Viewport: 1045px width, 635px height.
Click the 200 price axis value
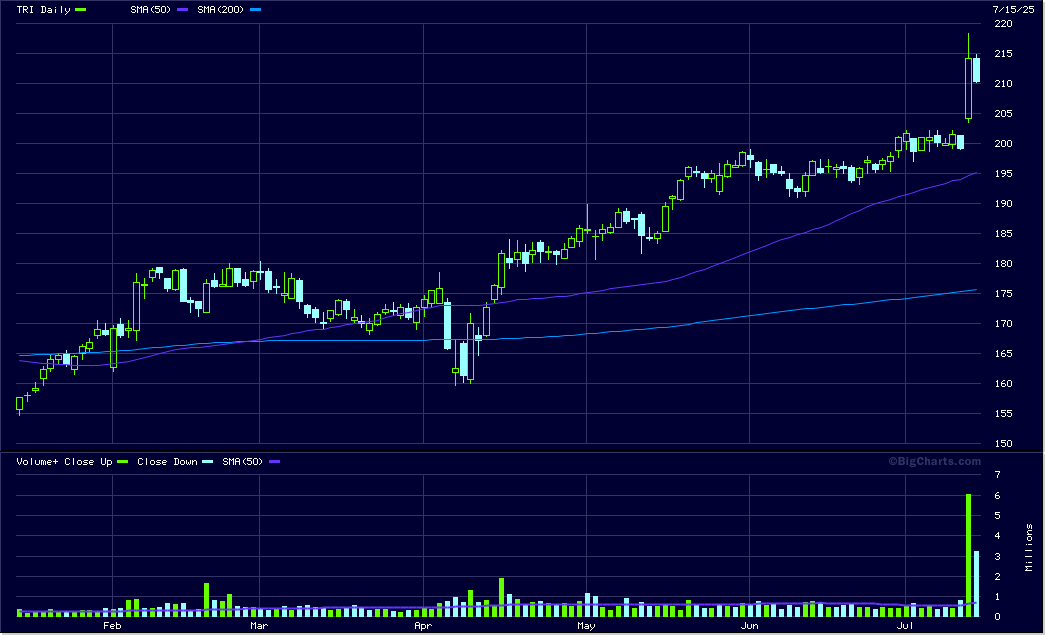[1003, 144]
